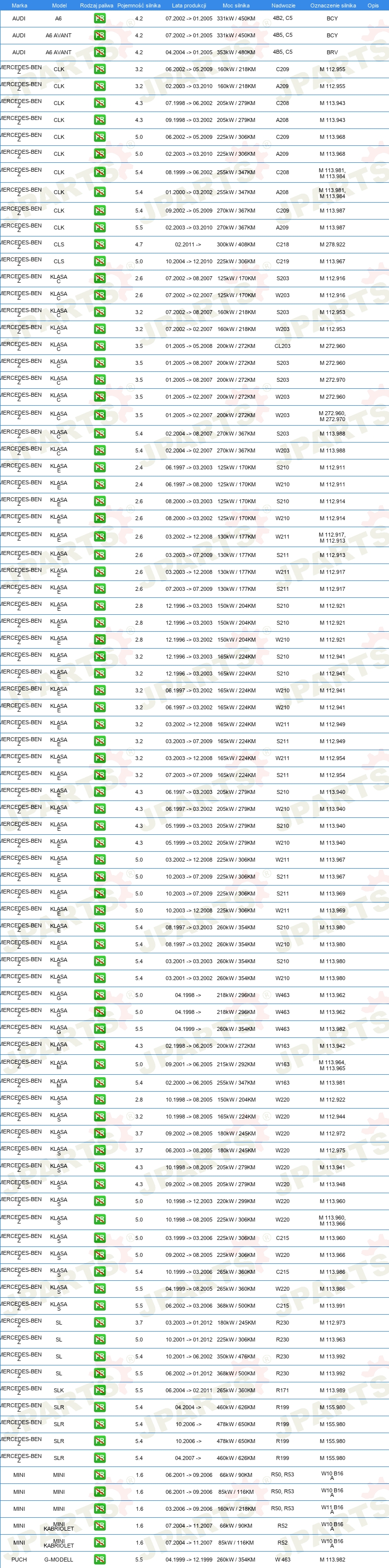Viewport: 389px width, 1568px height.
Task: Click the Lata produkcji column header
Action: click(189, 5)
